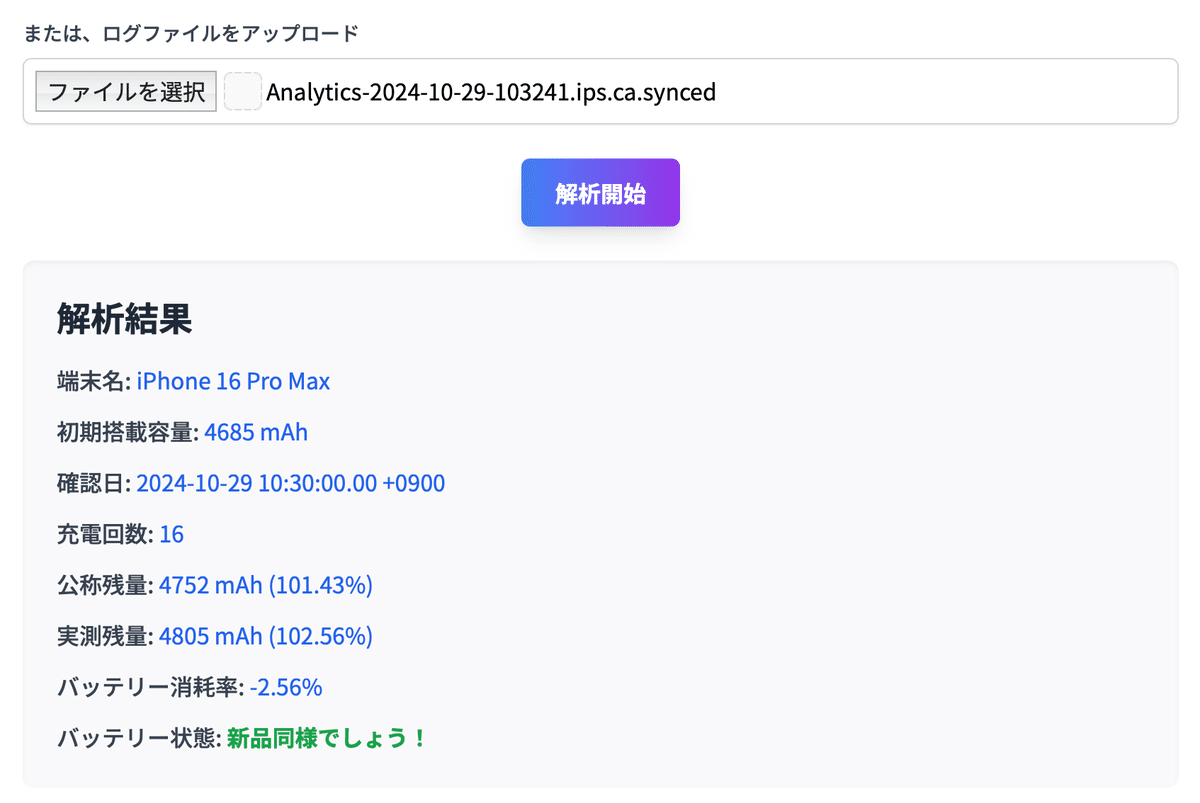Image resolution: width=1200 pixels, height=803 pixels.
Task: Click the 実測残量 label
Action: tap(105, 636)
